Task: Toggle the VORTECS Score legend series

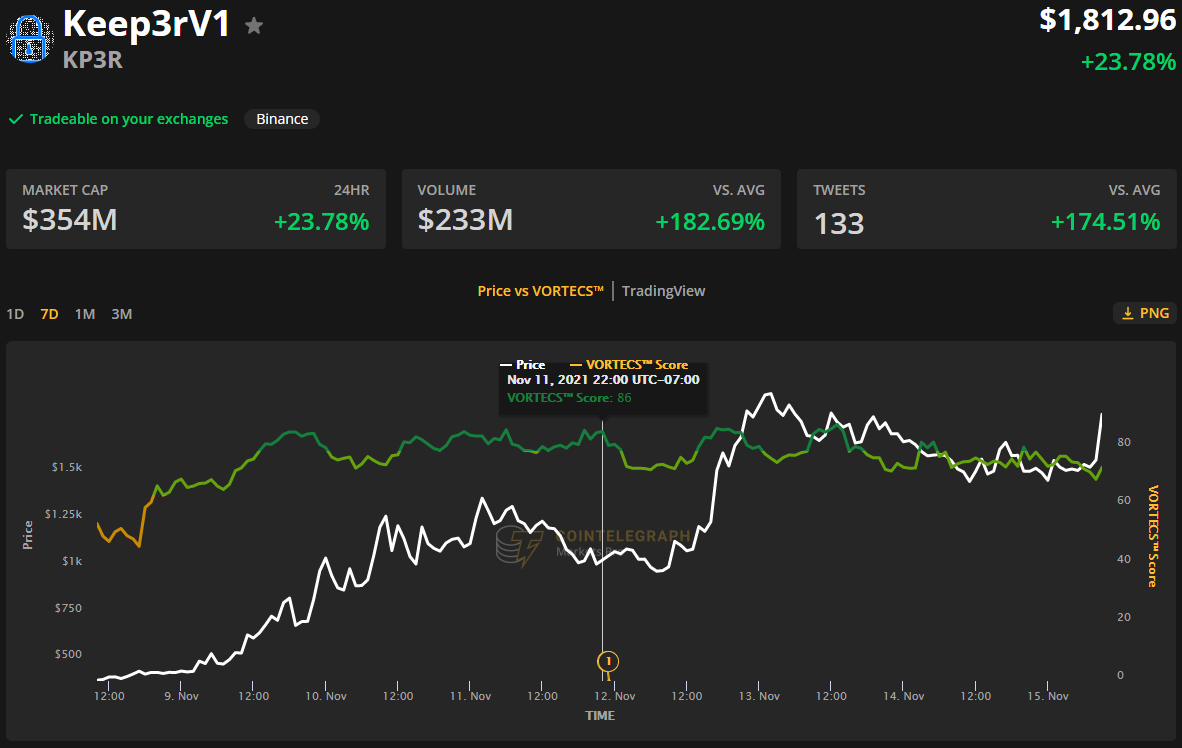Action: pos(628,365)
